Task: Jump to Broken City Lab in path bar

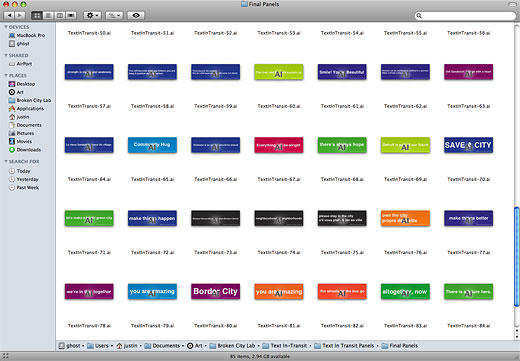Action: coord(232,346)
